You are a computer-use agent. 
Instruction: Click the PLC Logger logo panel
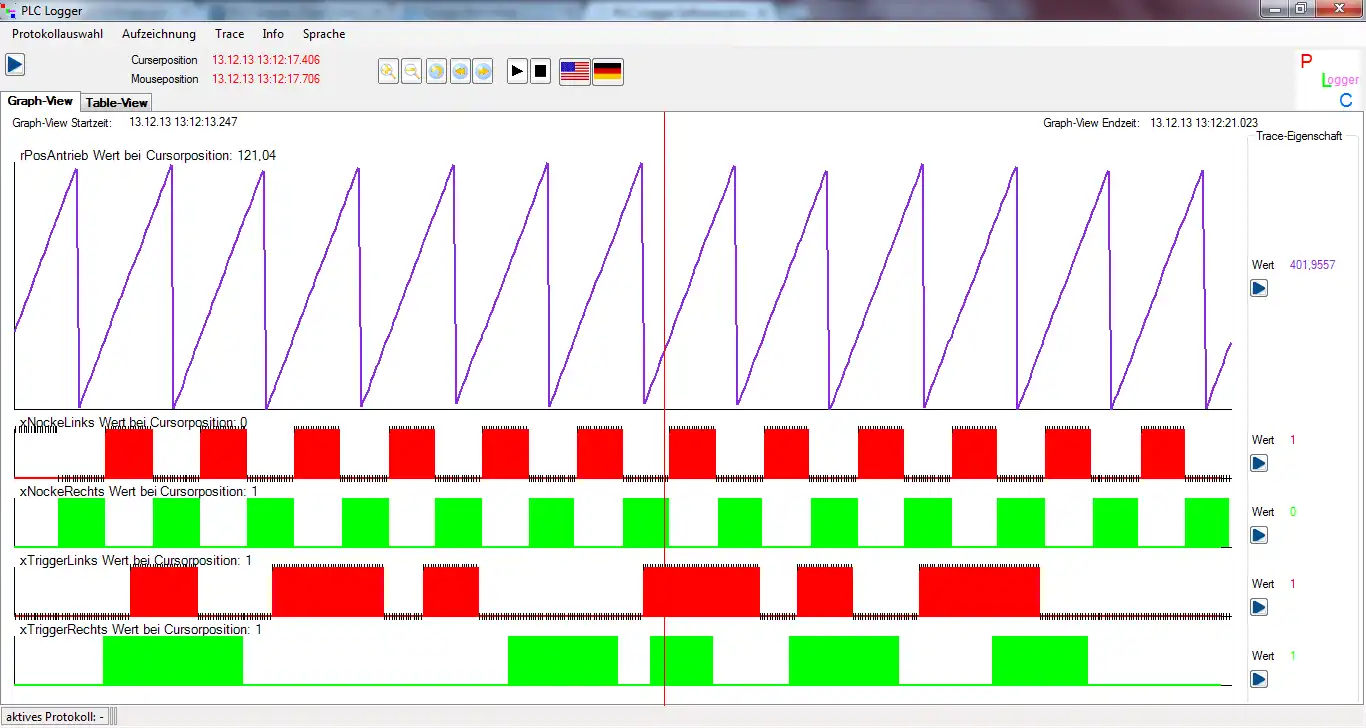coord(1330,79)
